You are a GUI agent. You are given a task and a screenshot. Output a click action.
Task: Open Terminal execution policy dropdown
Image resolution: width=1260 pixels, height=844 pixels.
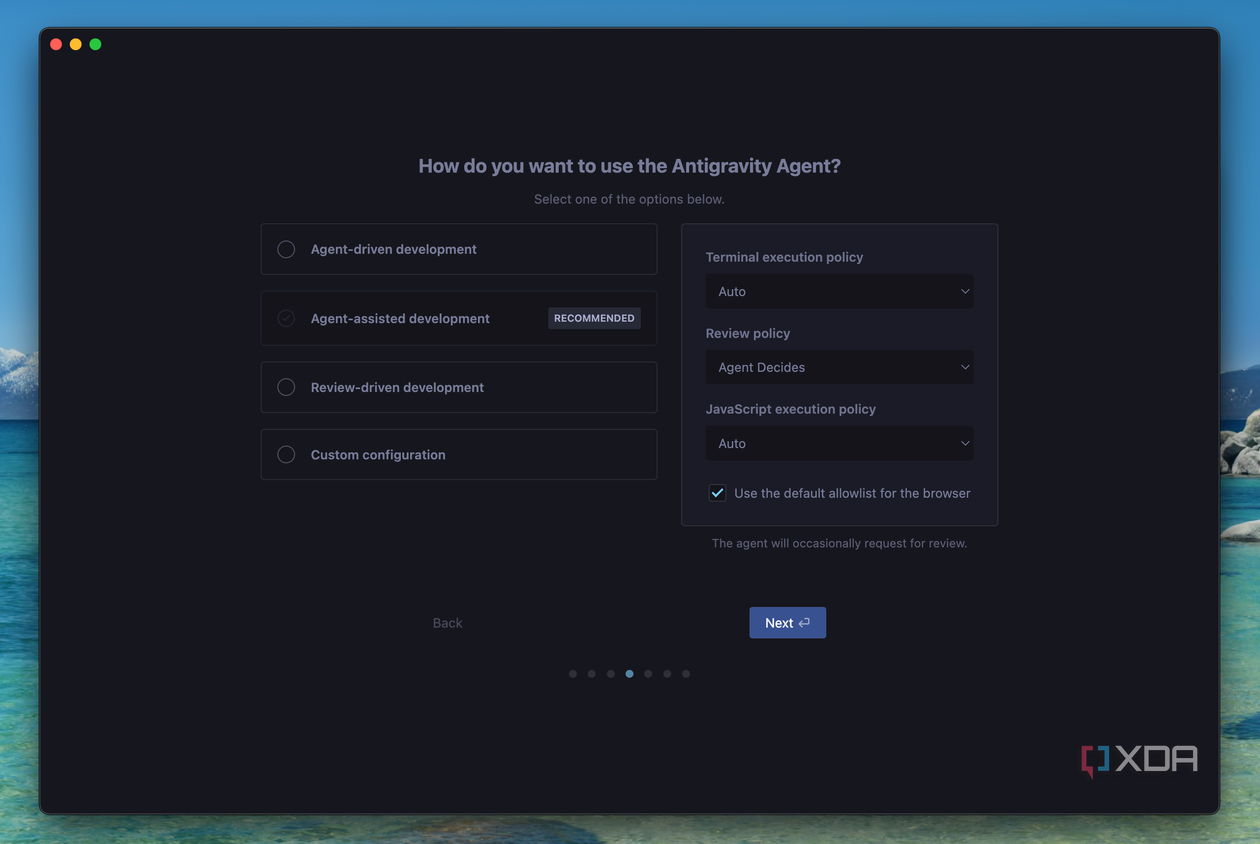[839, 291]
